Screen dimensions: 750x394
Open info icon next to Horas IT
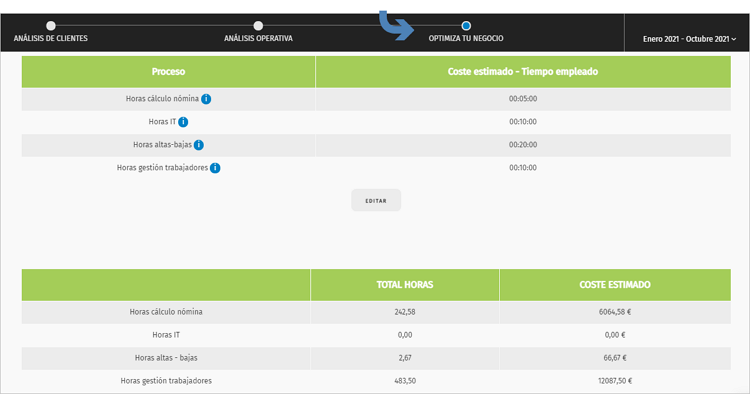point(183,122)
